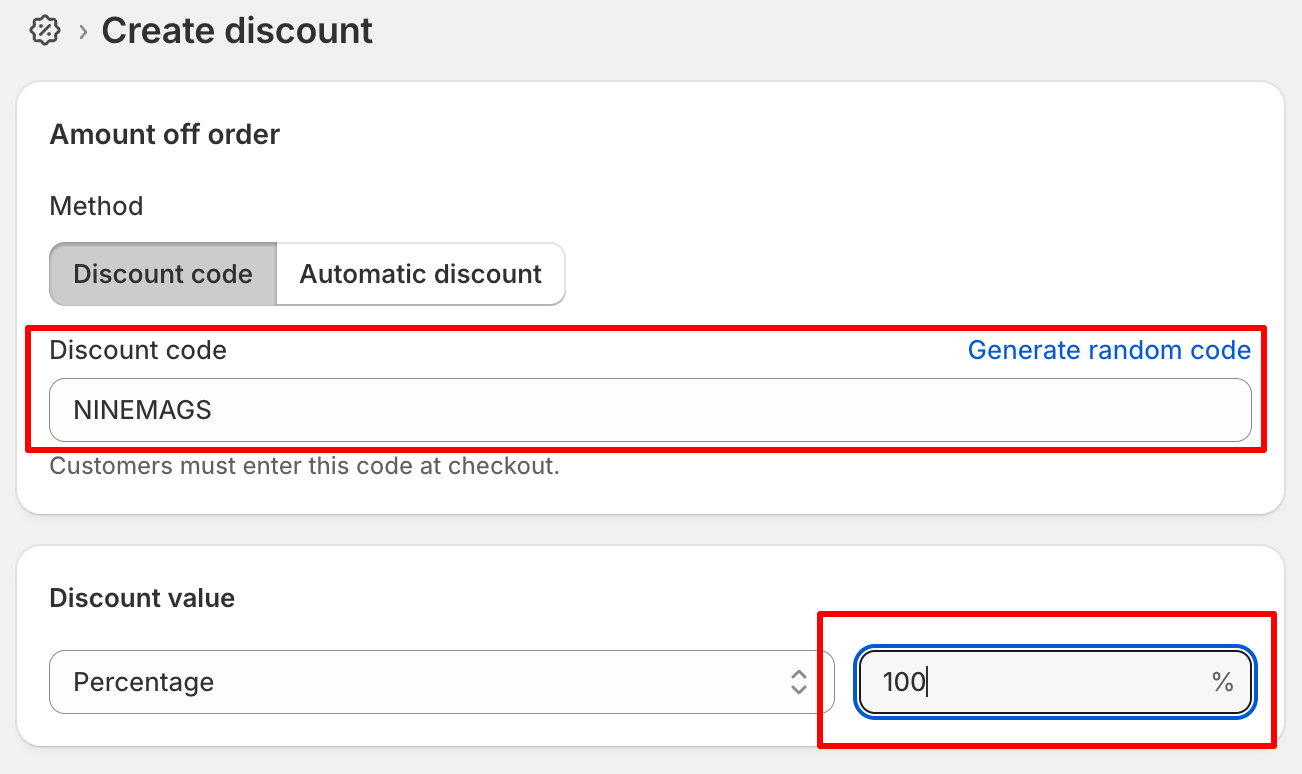This screenshot has width=1302, height=774.
Task: Click the Discount code label above the input
Action: 138,350
